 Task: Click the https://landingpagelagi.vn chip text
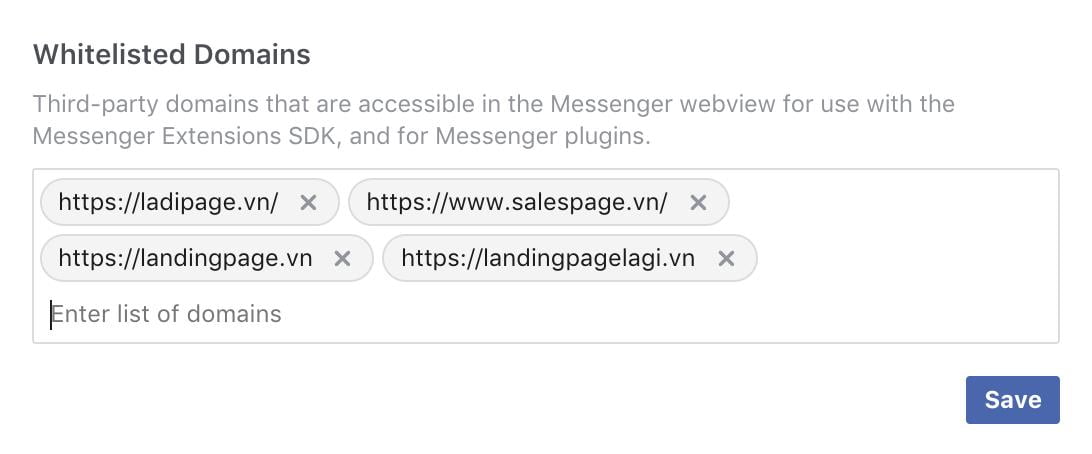click(547, 259)
